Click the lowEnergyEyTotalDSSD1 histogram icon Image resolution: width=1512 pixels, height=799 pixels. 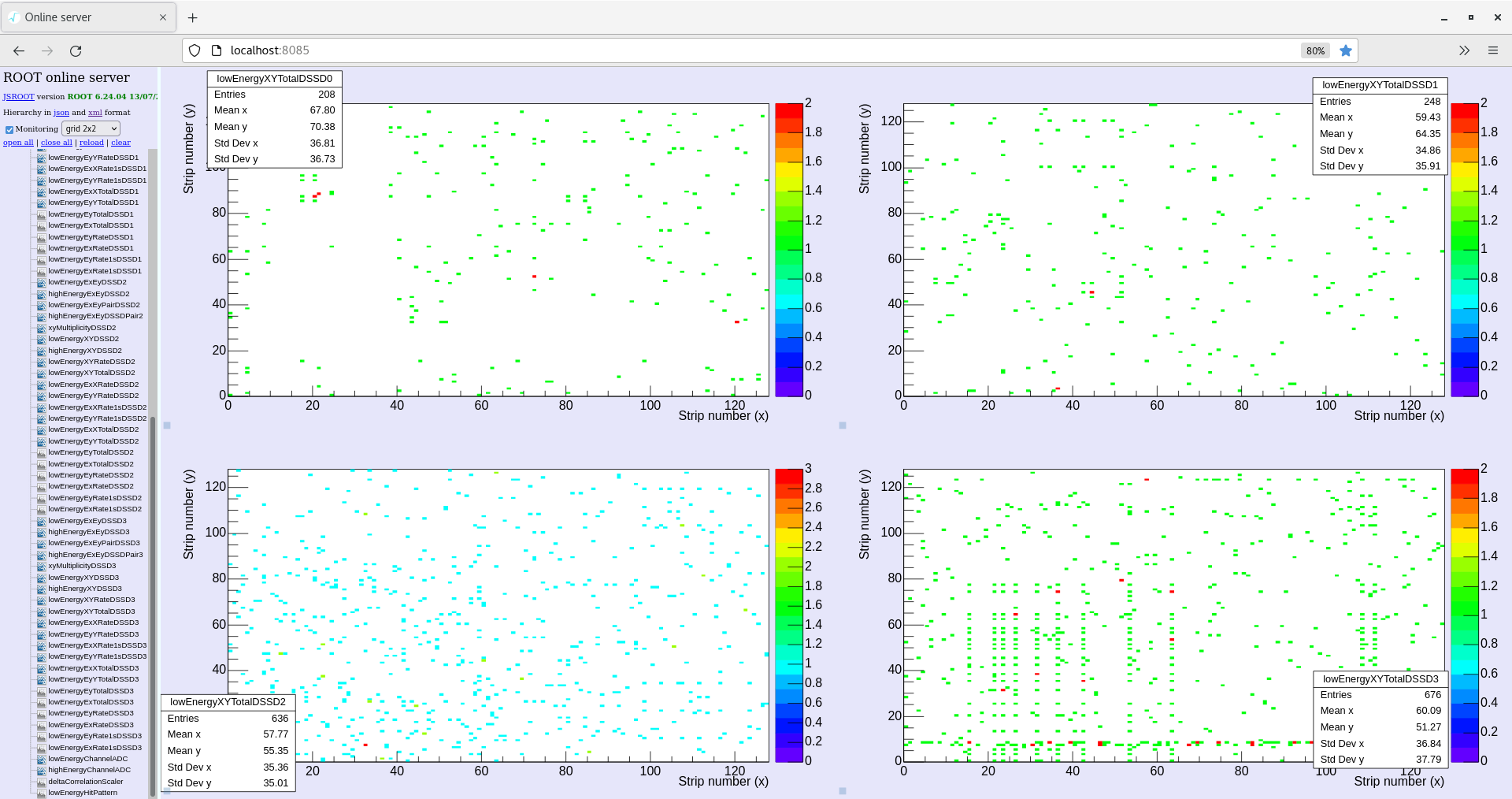42,214
